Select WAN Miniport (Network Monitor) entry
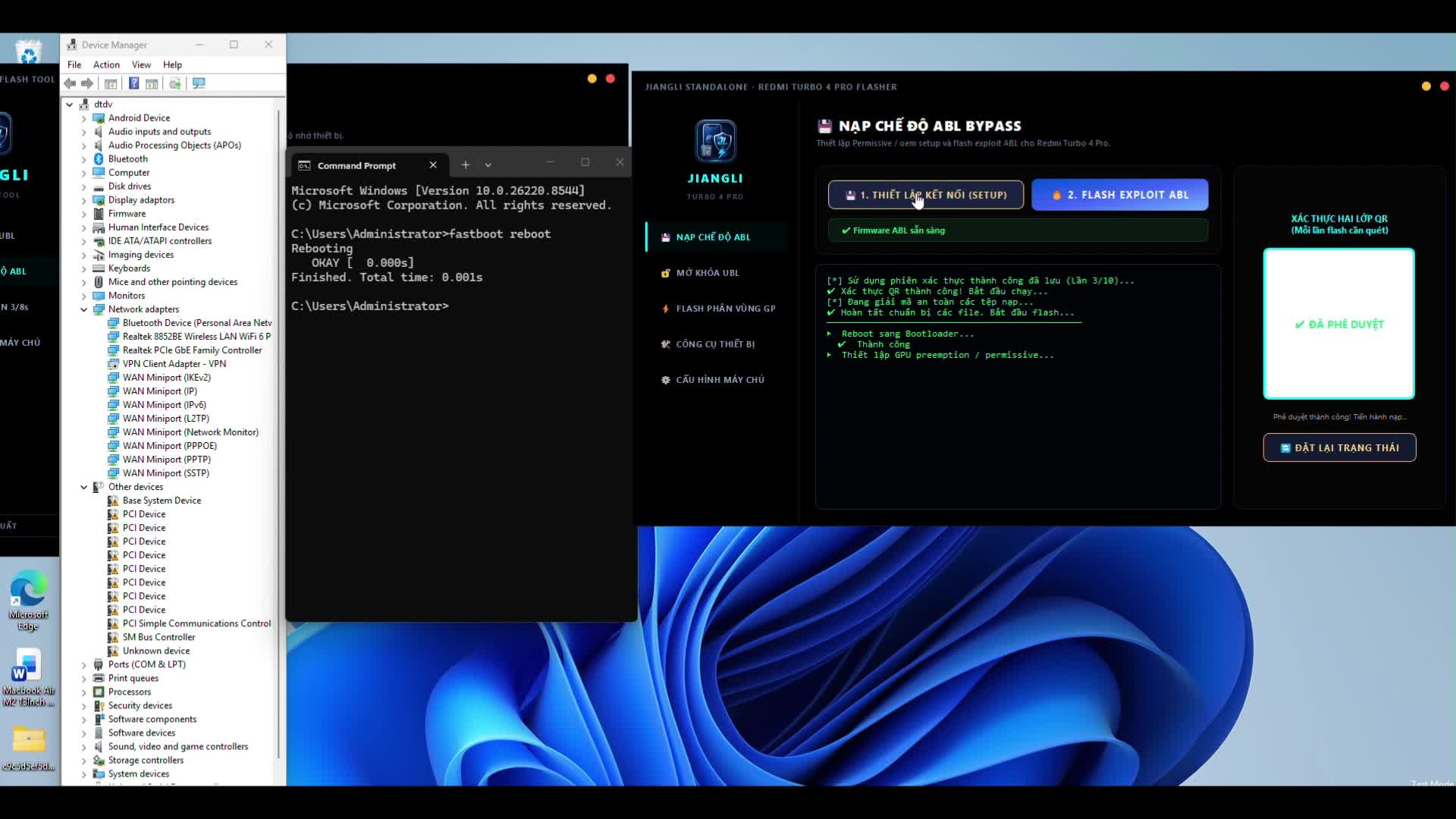The image size is (1456, 819). point(190,432)
